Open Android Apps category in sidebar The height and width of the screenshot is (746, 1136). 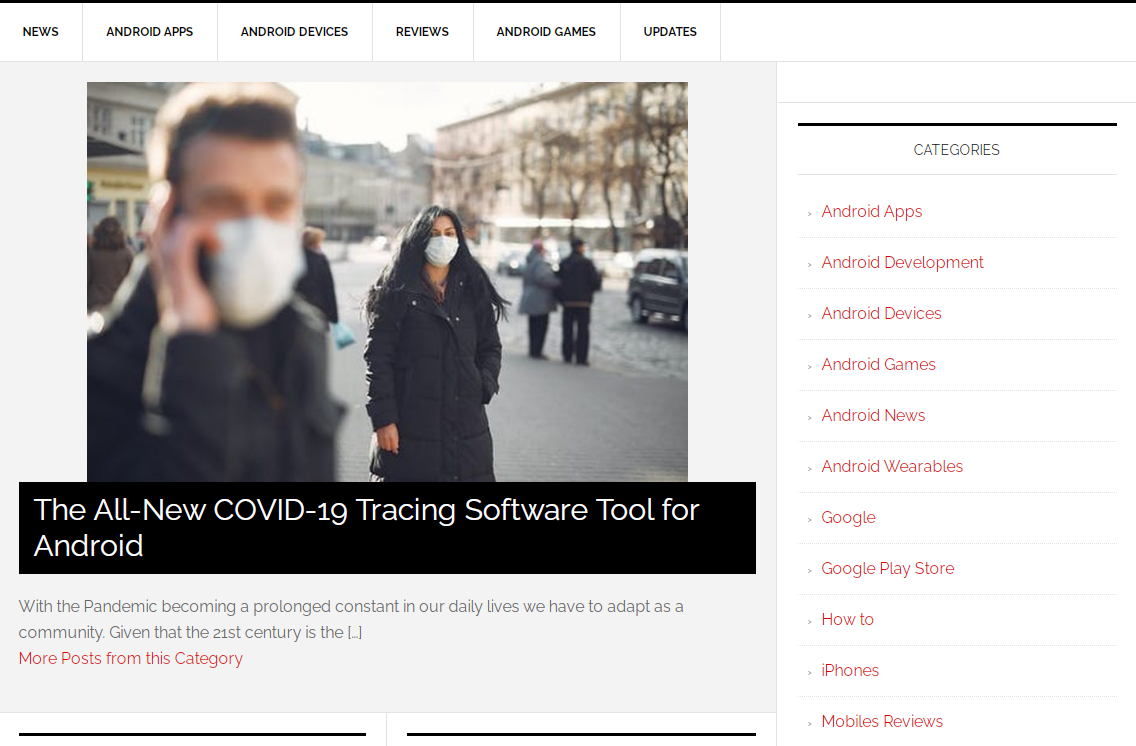[871, 211]
